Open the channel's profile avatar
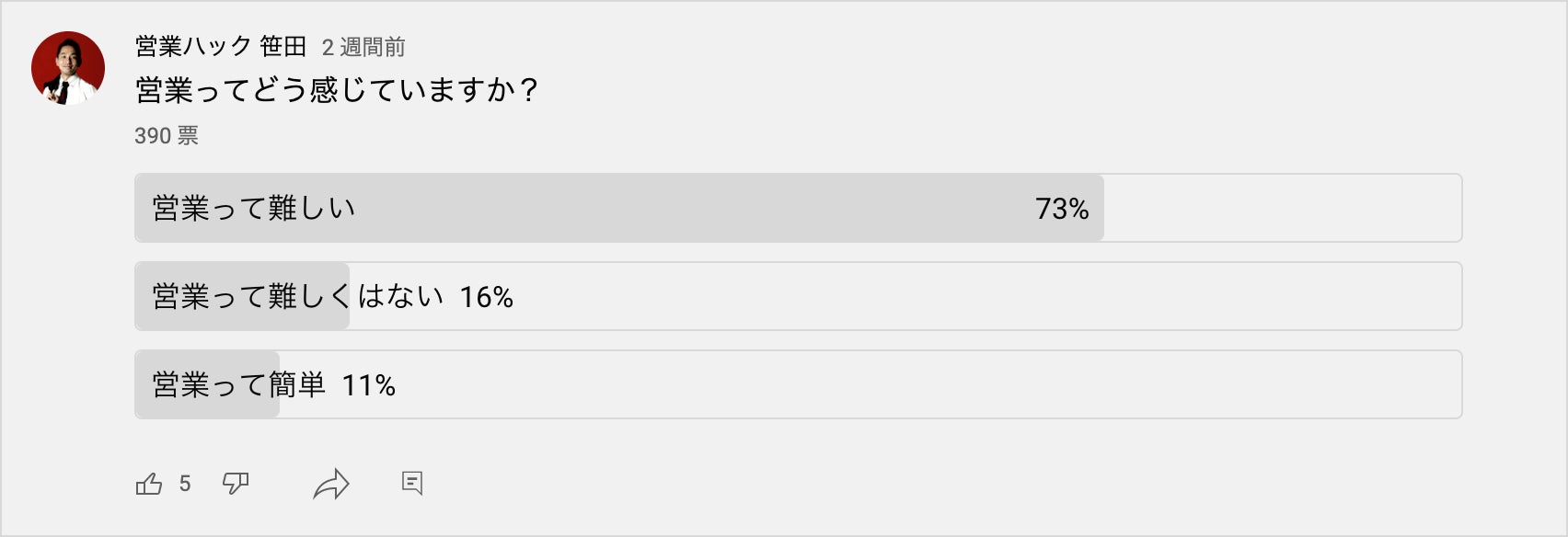The width and height of the screenshot is (1568, 537). click(x=68, y=68)
